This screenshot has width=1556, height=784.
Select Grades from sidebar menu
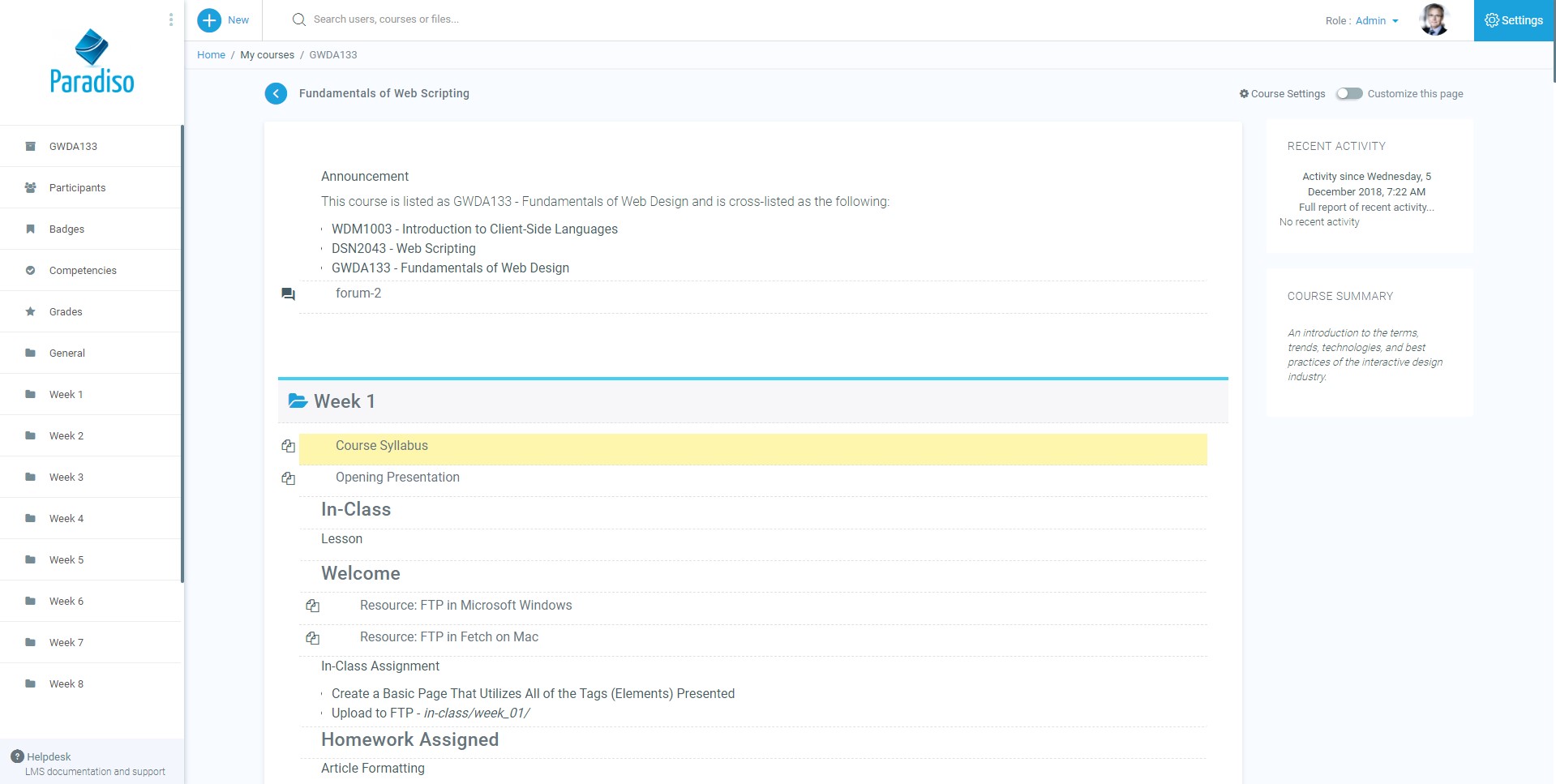click(x=66, y=312)
